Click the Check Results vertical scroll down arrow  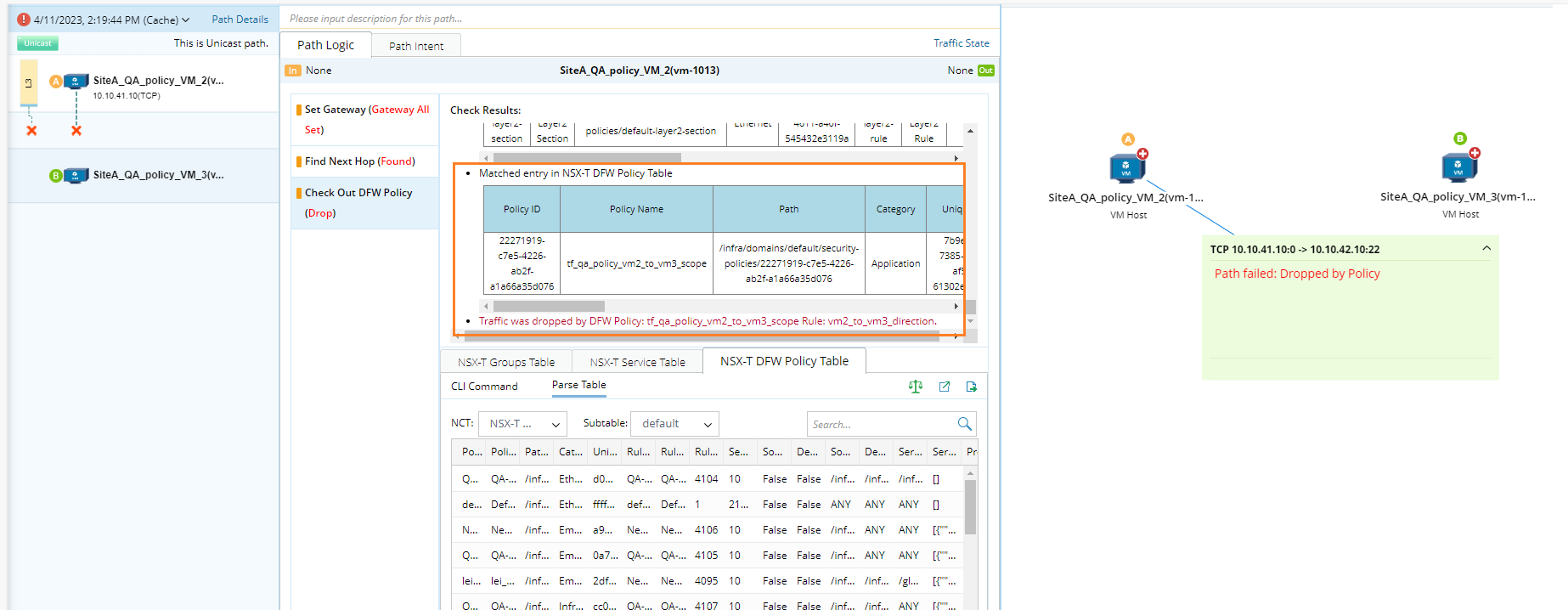click(x=971, y=321)
